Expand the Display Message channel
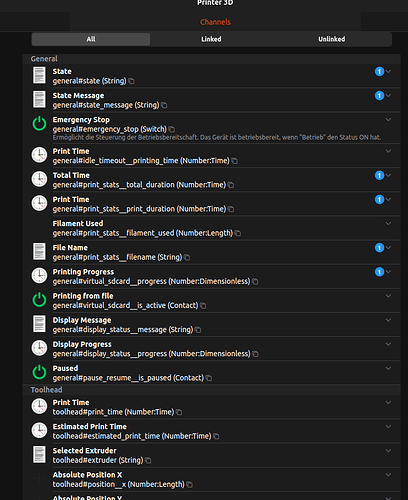Screen dimensions: 408x500 [388, 320]
